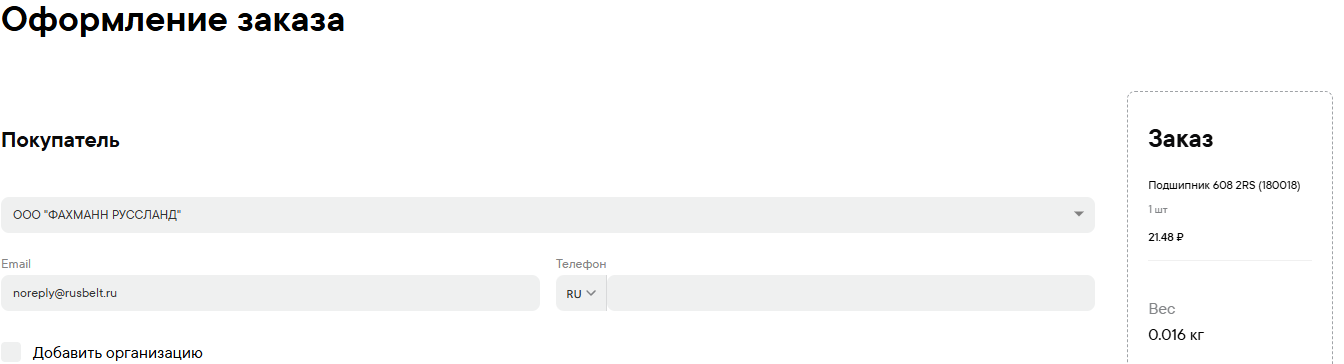Click the Вес label in order summary
The width and height of the screenshot is (1344, 364).
tap(1162, 309)
